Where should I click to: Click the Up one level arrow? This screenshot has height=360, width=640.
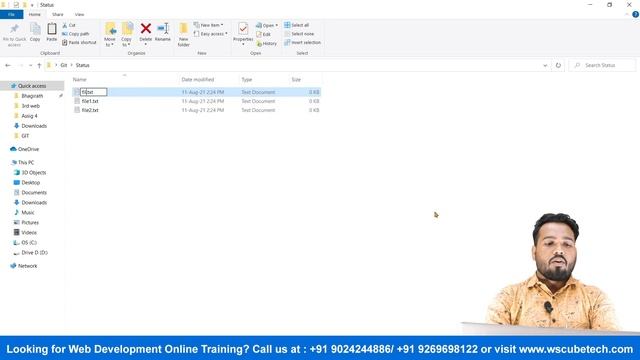pyautogui.click(x=39, y=65)
